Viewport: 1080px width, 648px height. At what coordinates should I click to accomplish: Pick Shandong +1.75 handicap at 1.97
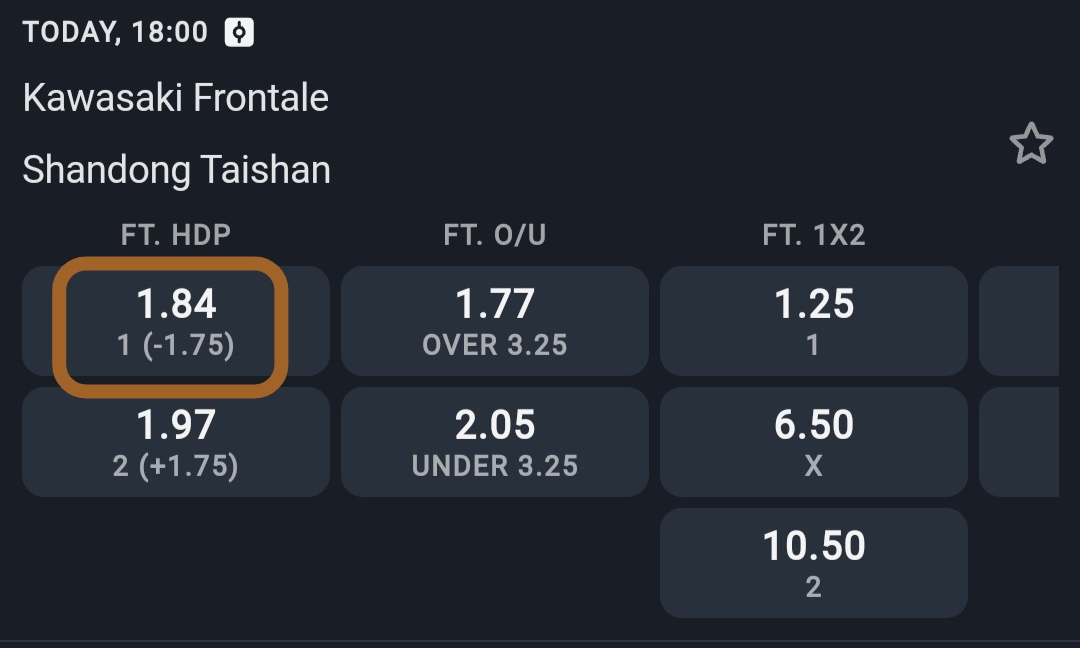point(175,442)
